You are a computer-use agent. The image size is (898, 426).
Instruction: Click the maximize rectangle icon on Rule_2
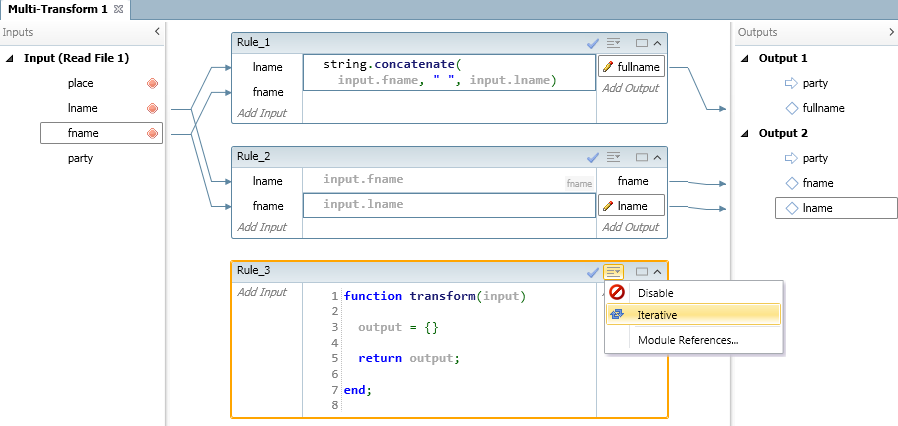(x=641, y=157)
